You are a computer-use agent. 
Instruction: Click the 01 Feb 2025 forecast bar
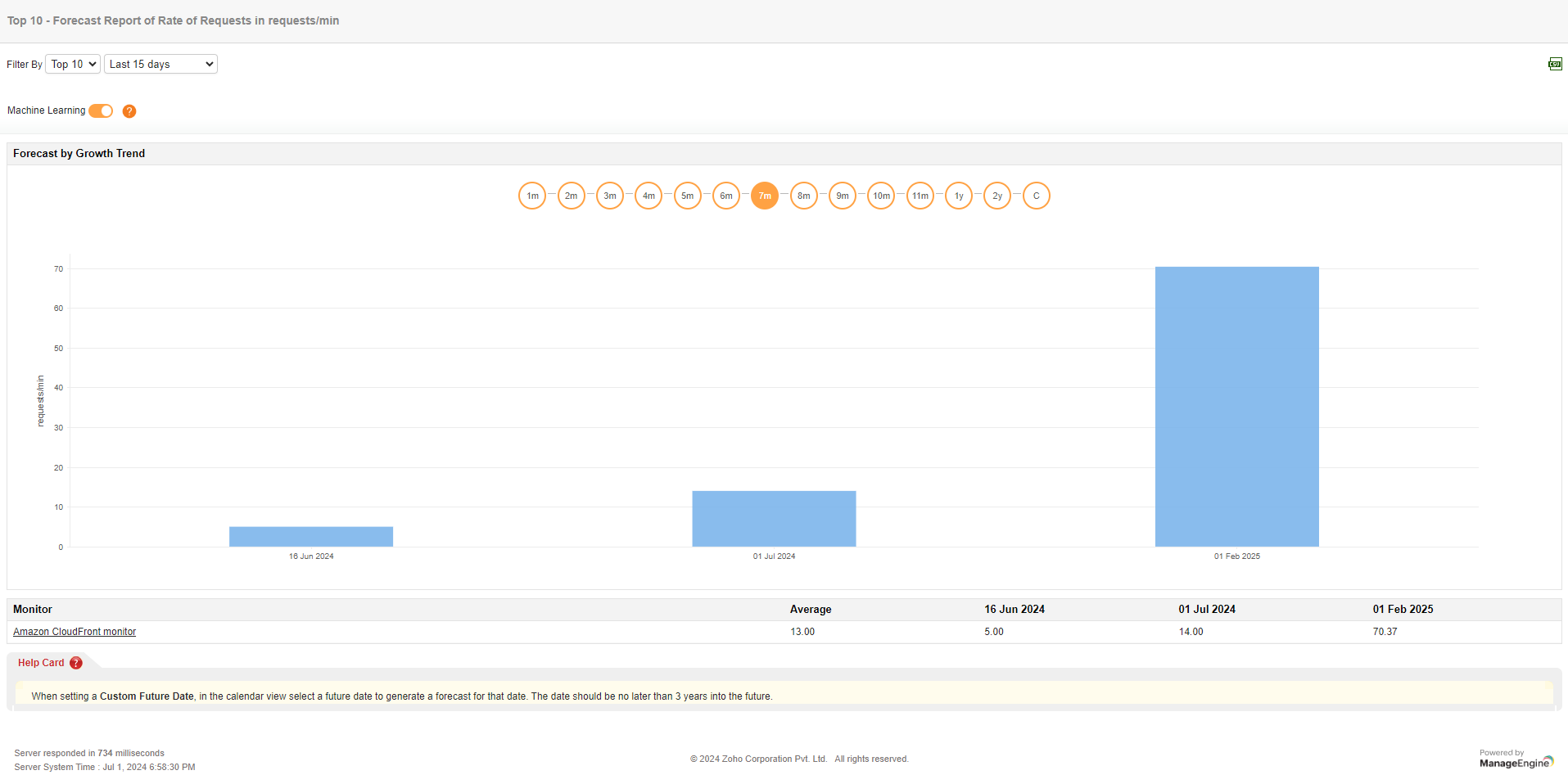1236,405
